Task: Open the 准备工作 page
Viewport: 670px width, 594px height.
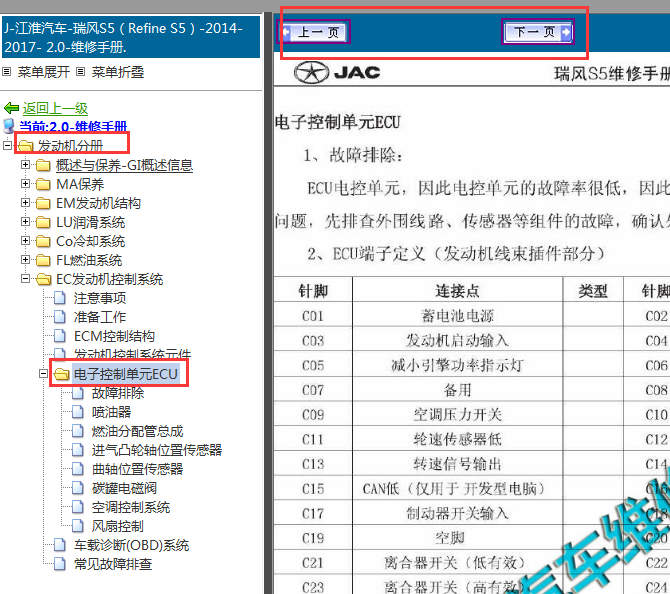Action: click(x=100, y=317)
